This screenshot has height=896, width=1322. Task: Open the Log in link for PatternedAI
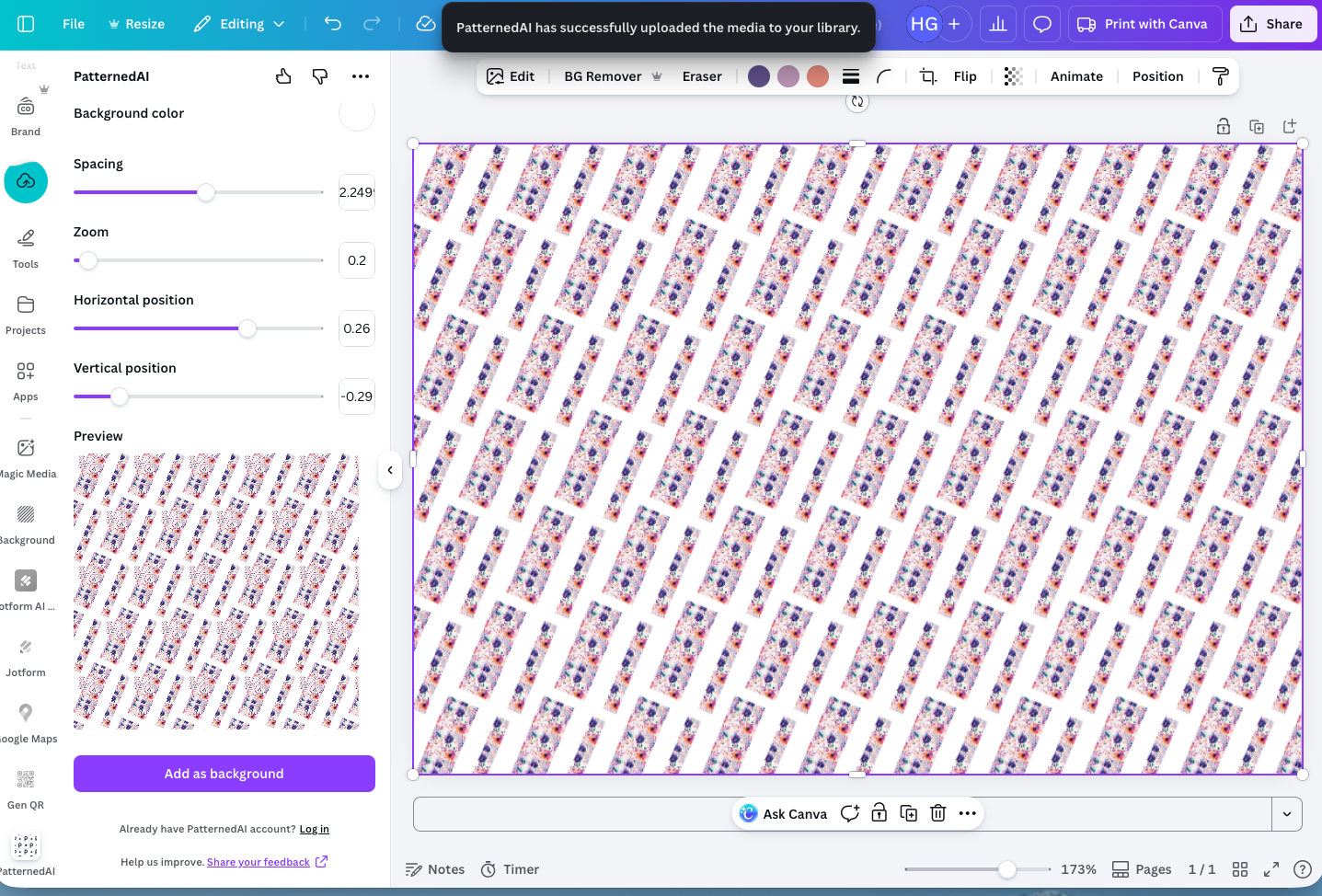(314, 828)
